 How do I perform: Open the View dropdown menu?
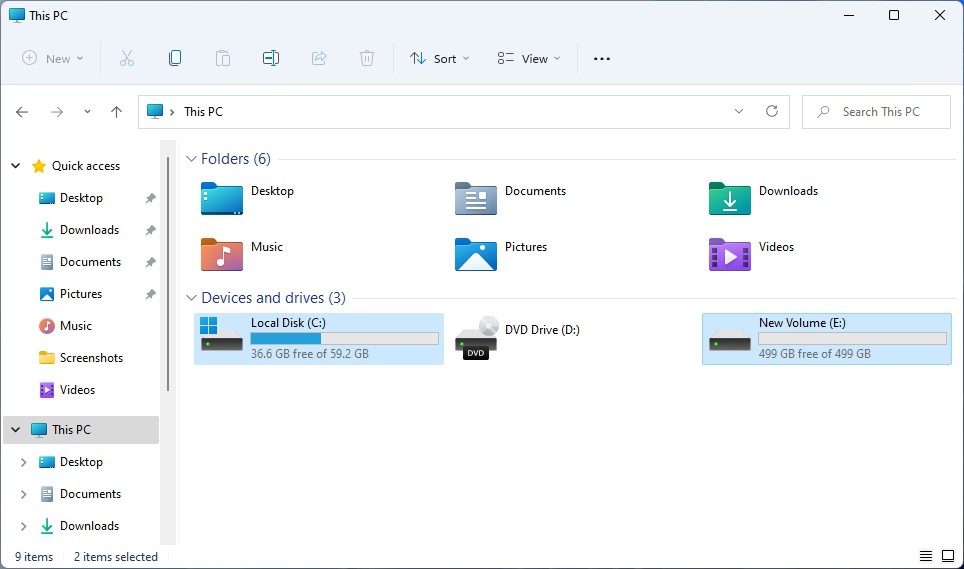tap(529, 58)
